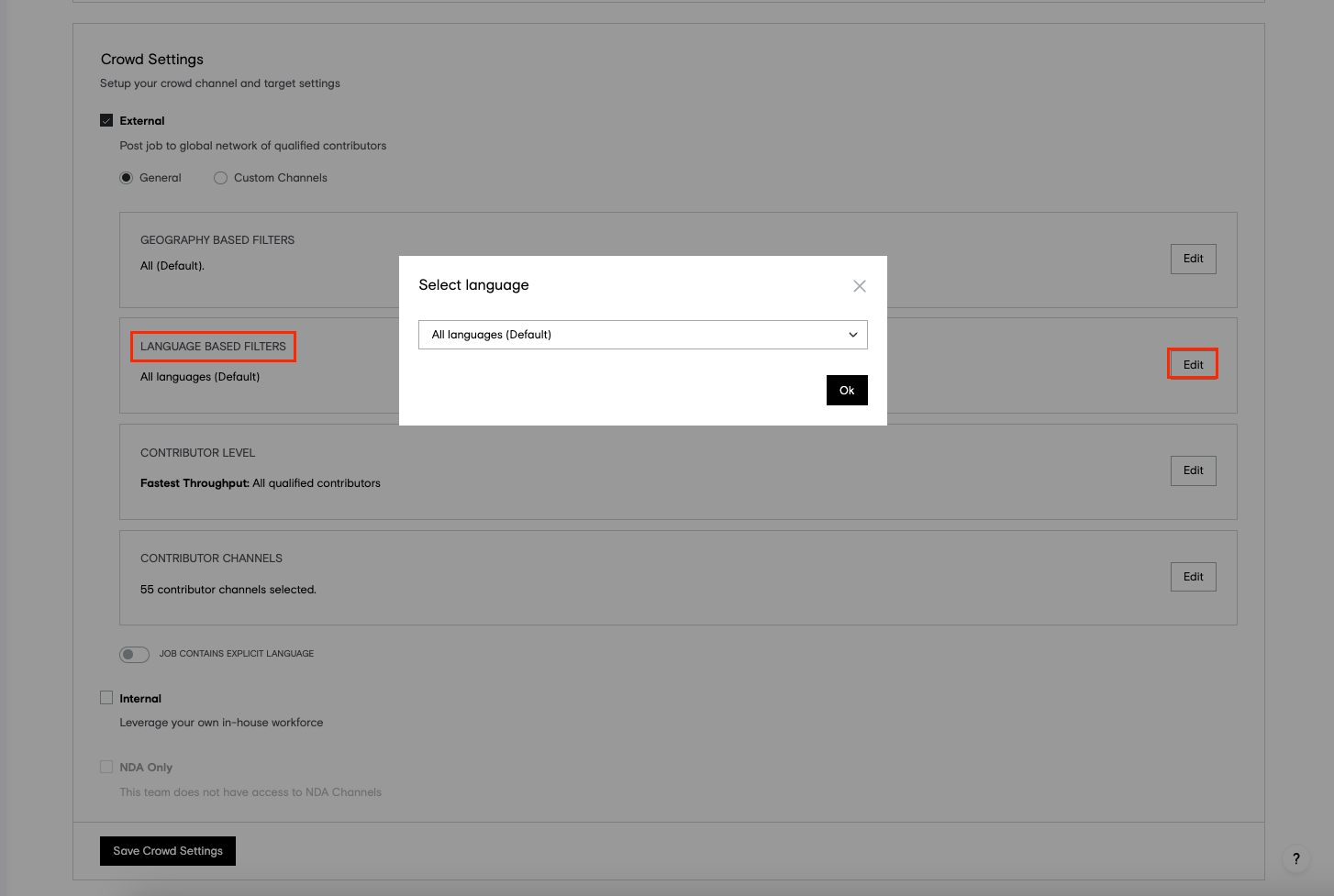
Task: Edit Language Based Filters
Action: click(1194, 364)
